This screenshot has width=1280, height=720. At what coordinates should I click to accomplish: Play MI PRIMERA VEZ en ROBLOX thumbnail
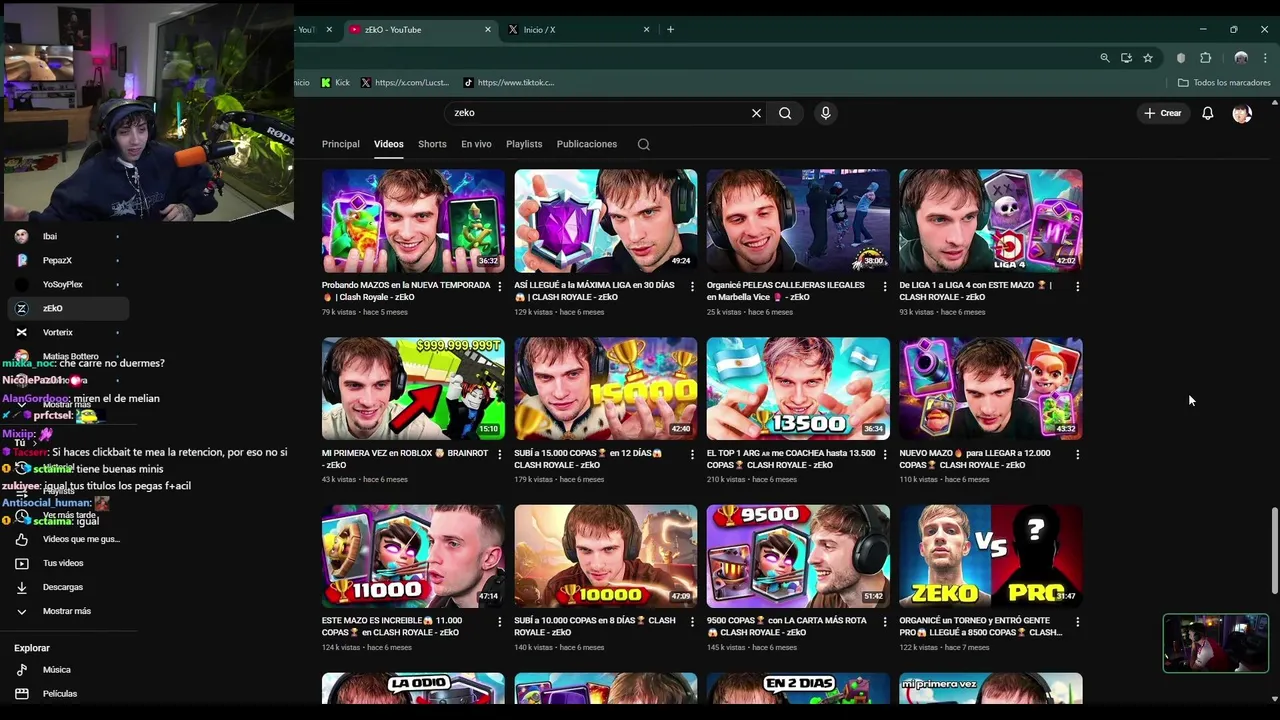click(413, 389)
